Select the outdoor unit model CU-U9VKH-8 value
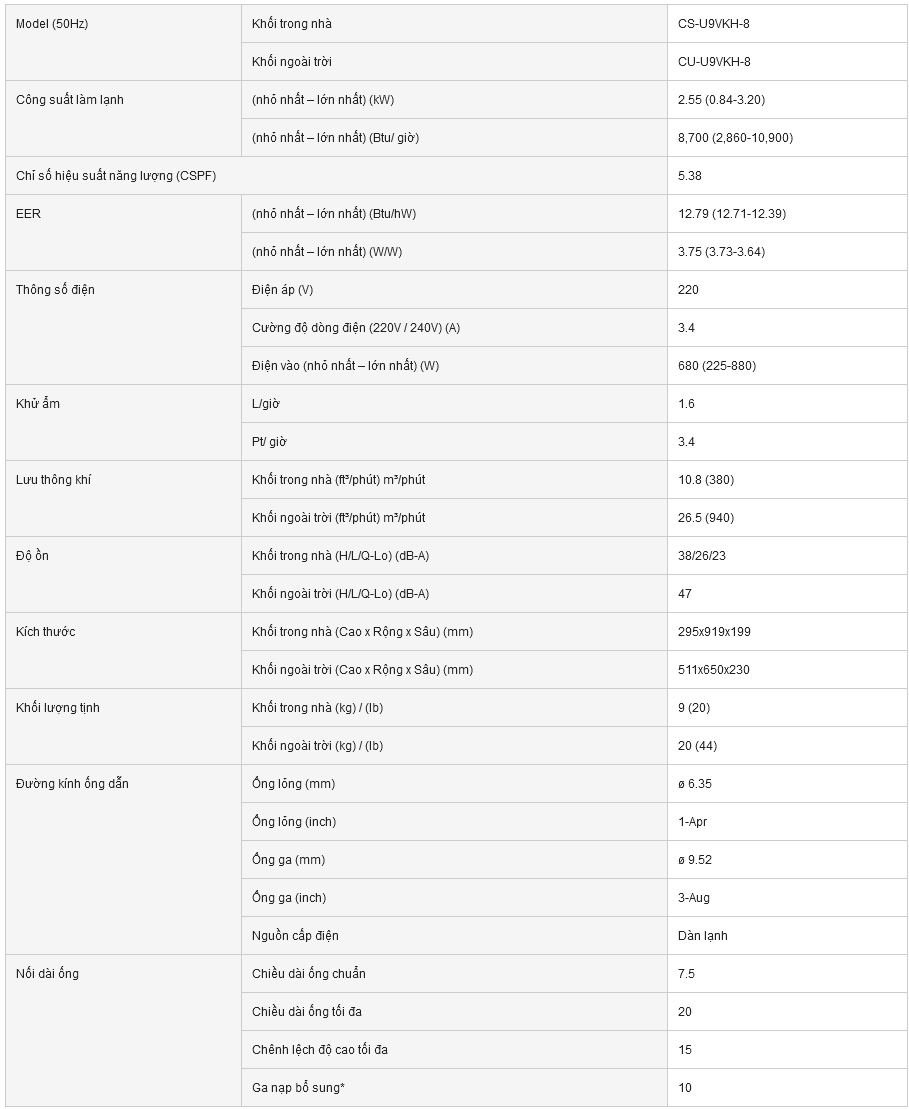909x1109 pixels. (714, 62)
